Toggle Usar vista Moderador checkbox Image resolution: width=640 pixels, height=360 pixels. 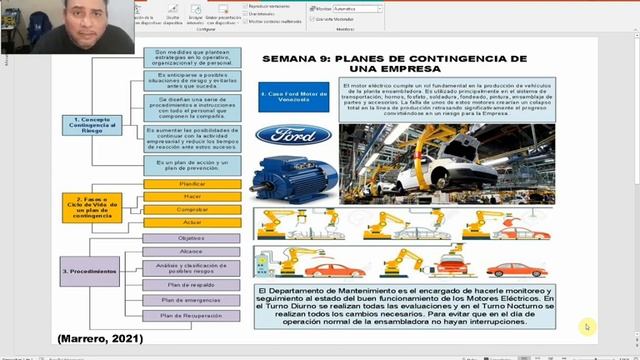click(x=312, y=19)
